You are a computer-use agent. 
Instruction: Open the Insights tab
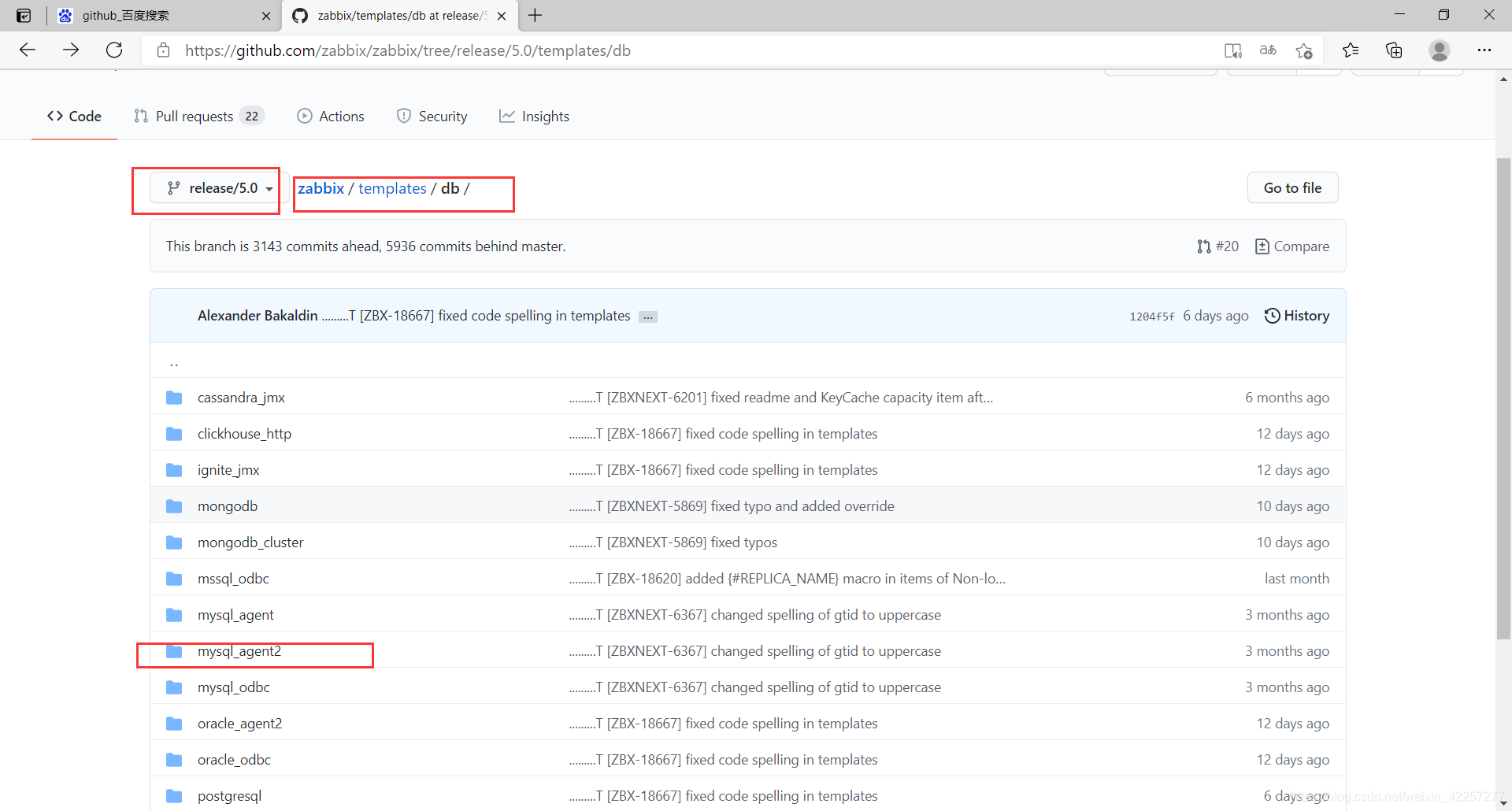pos(534,117)
